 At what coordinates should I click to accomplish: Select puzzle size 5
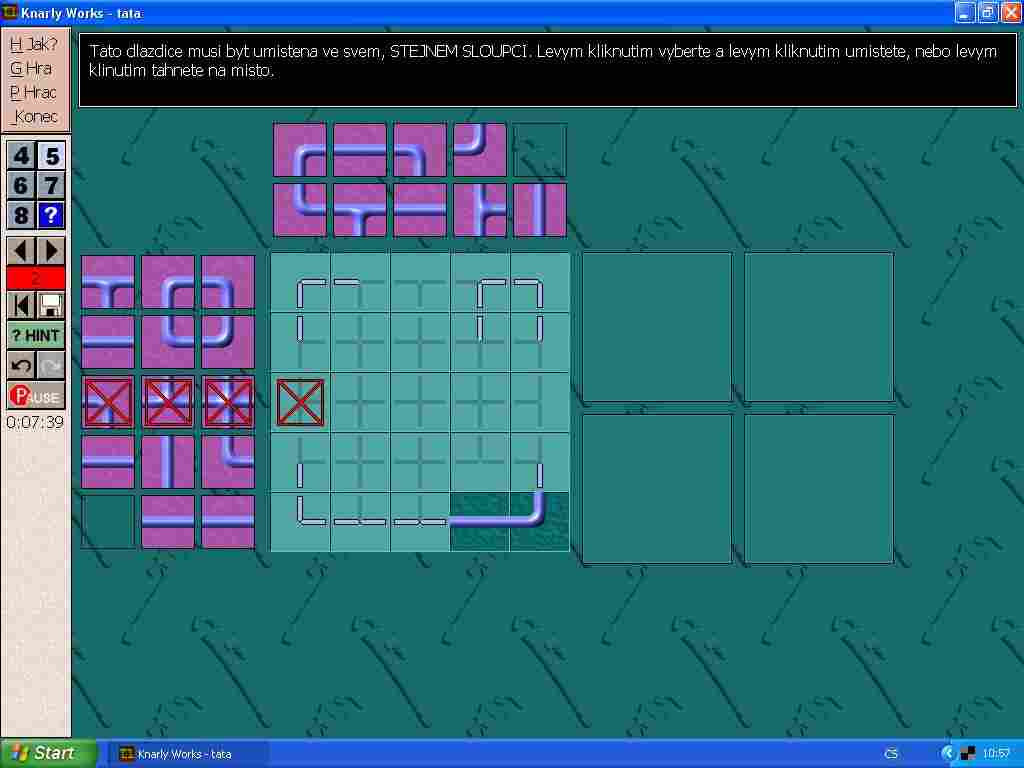coord(51,155)
